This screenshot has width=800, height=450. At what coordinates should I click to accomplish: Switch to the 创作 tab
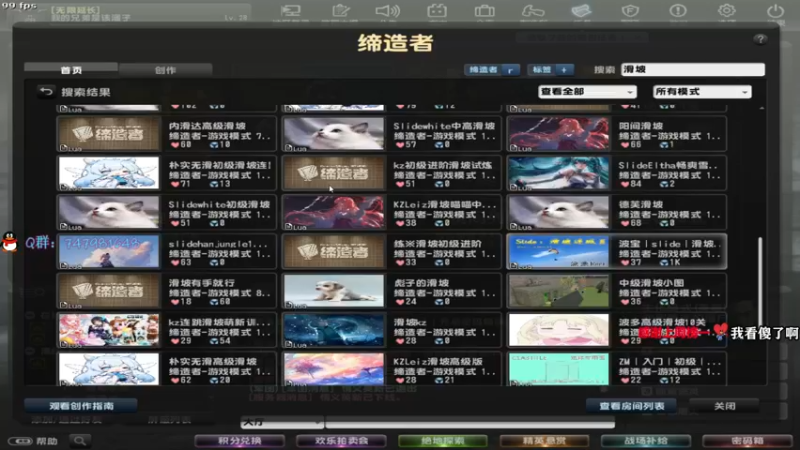[x=165, y=70]
